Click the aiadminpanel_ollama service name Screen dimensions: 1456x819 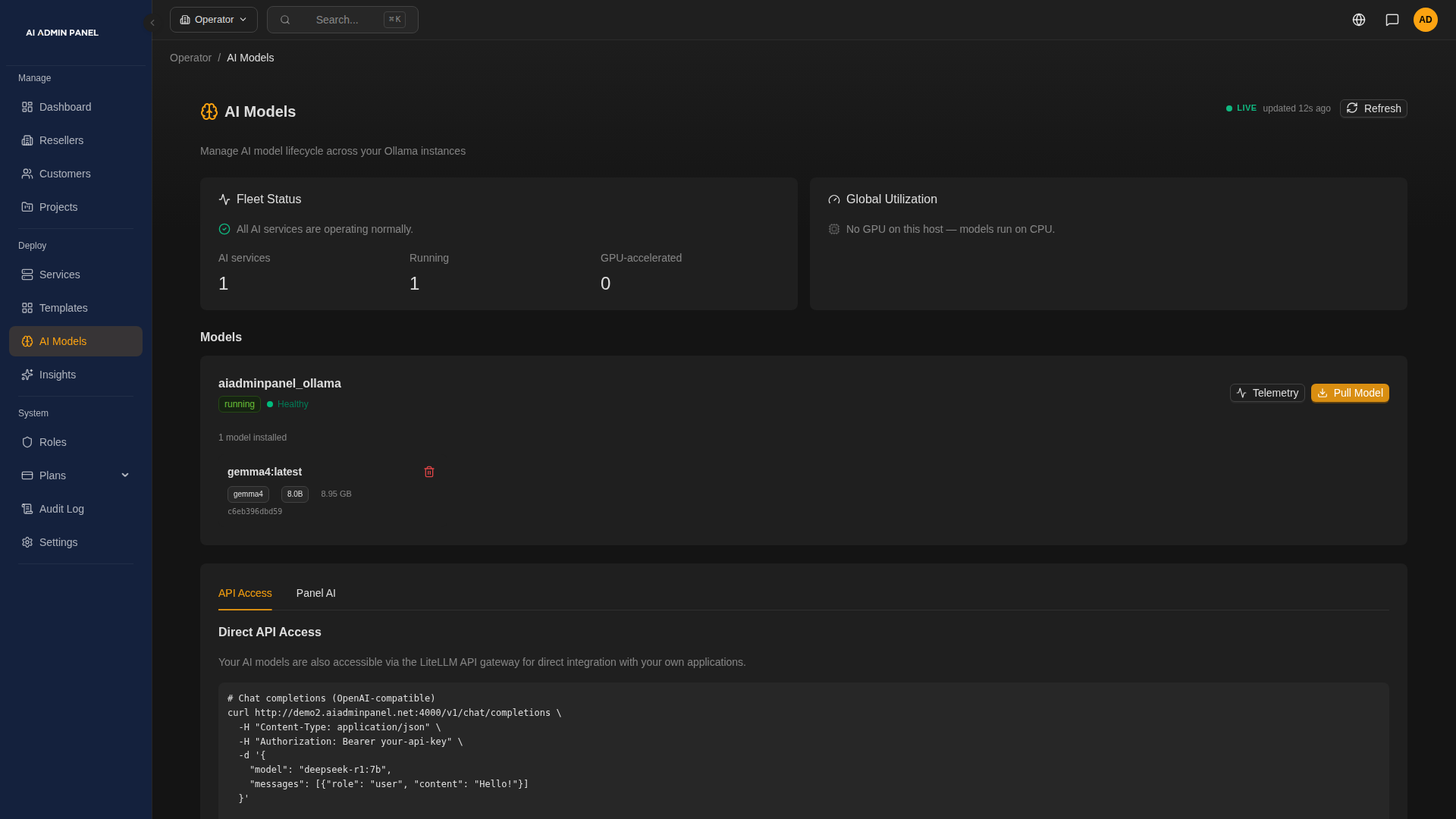[280, 384]
